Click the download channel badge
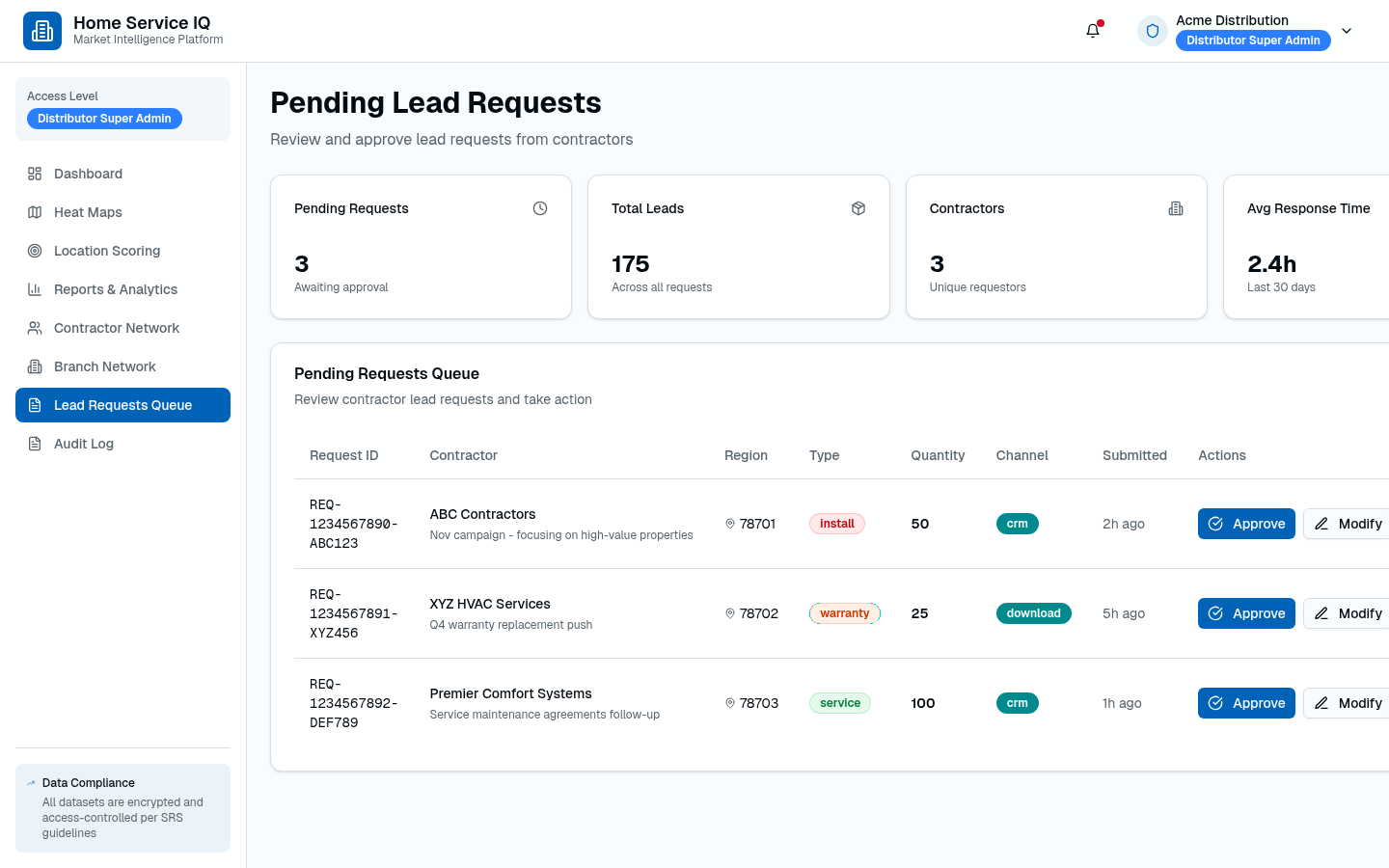The image size is (1389, 868). pos(1033,613)
